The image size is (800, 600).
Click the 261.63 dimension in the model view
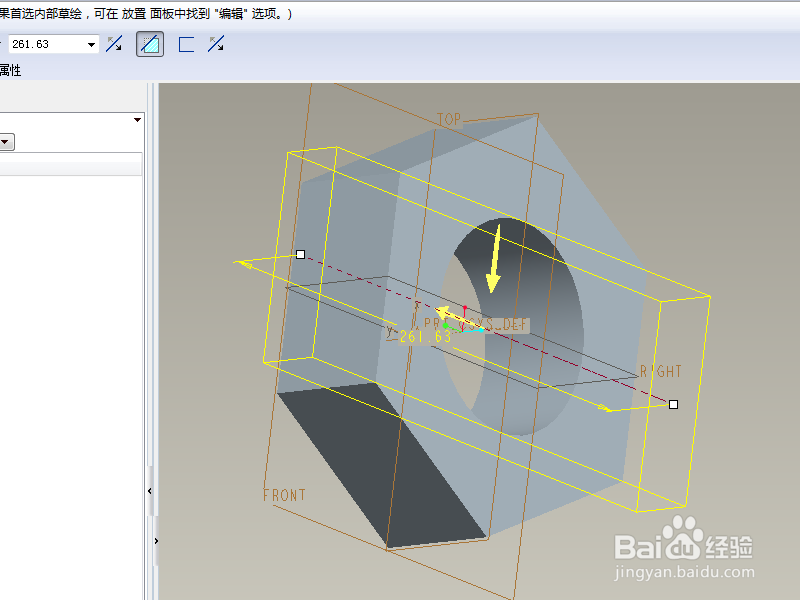(x=426, y=336)
